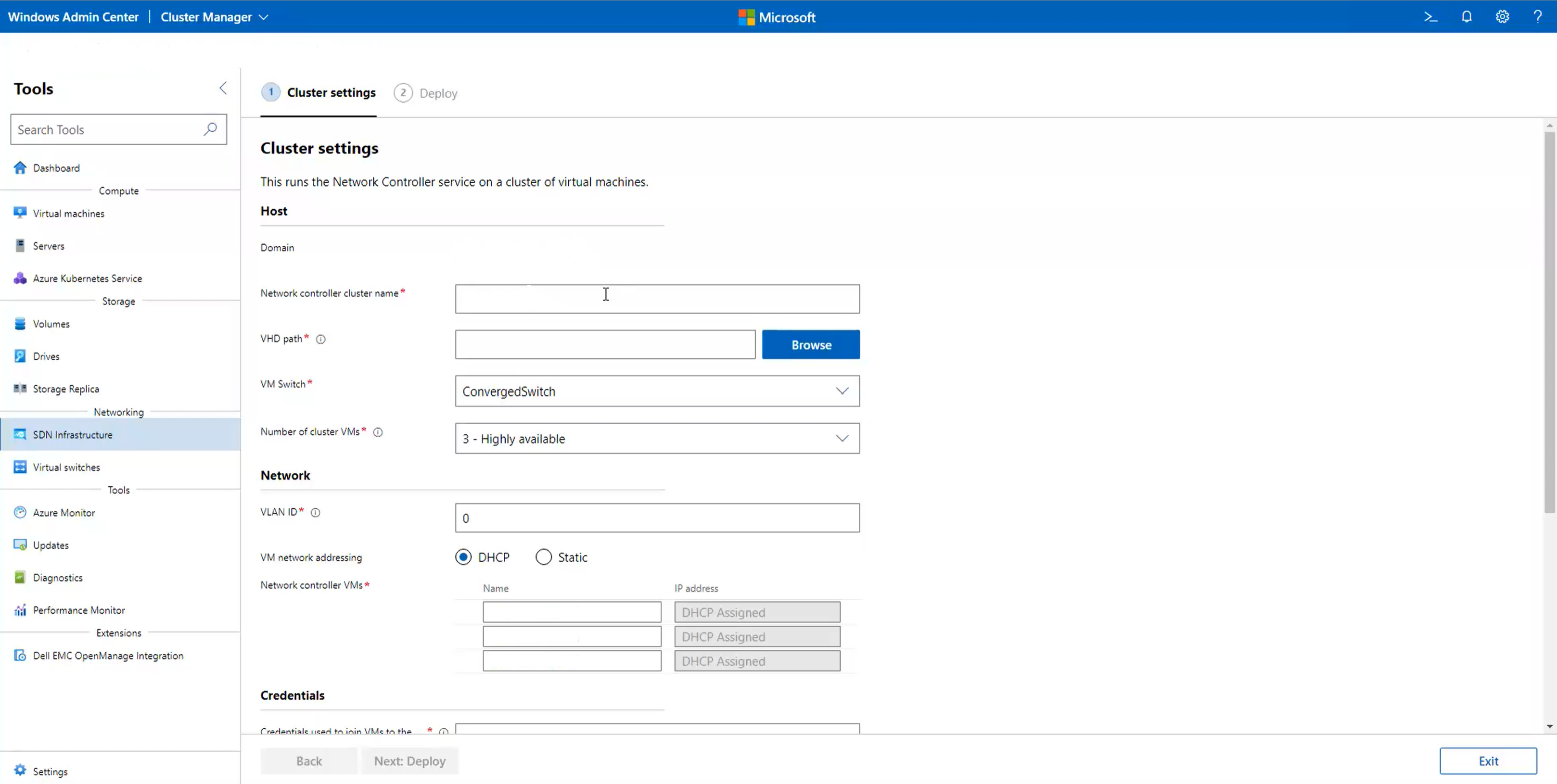The image size is (1557, 784).
Task: Open the Dashboard from the sidebar
Action: pos(56,167)
